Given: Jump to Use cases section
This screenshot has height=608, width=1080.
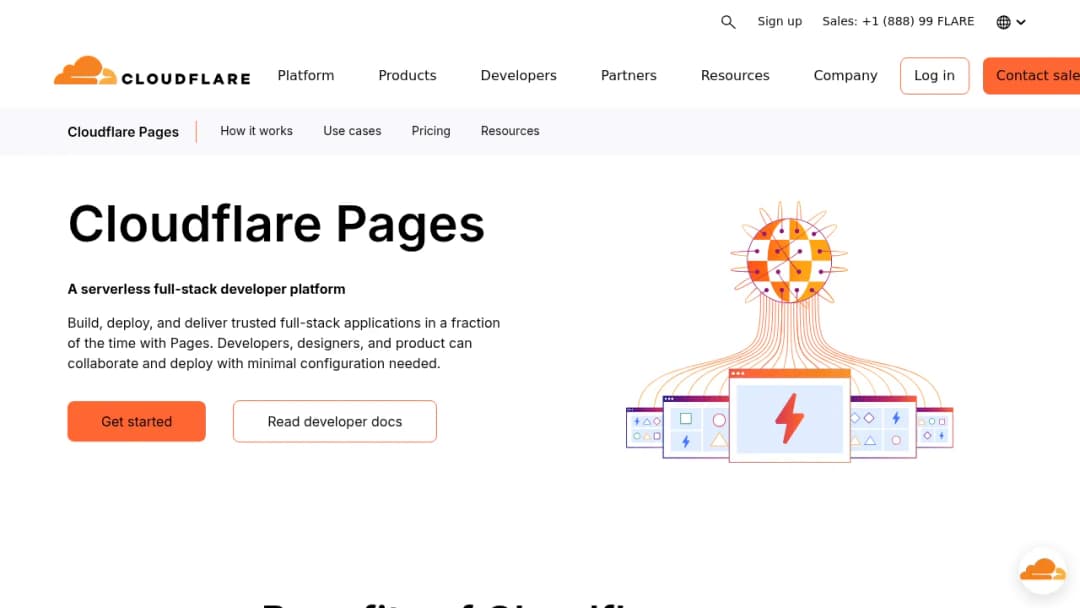Looking at the screenshot, I should (352, 131).
